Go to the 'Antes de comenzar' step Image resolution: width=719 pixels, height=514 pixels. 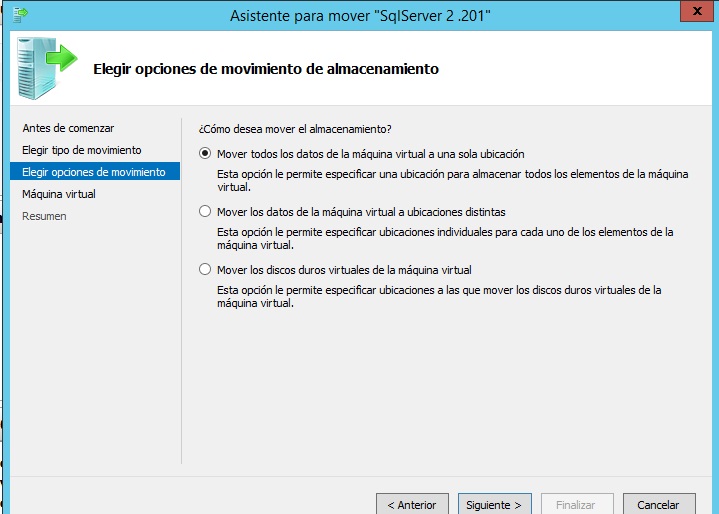click(68, 128)
